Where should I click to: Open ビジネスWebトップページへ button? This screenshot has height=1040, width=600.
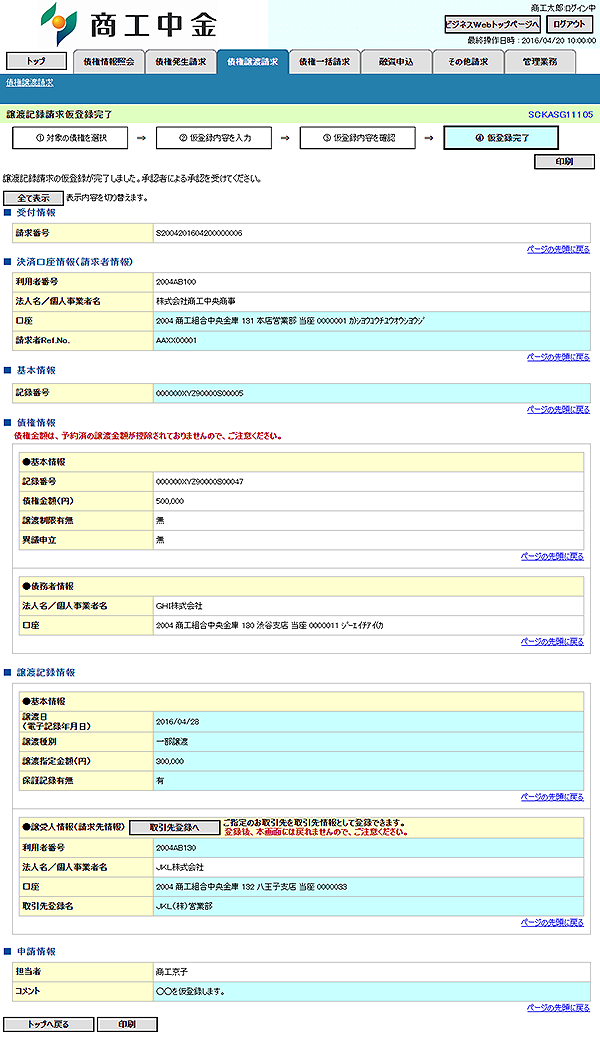point(493,25)
